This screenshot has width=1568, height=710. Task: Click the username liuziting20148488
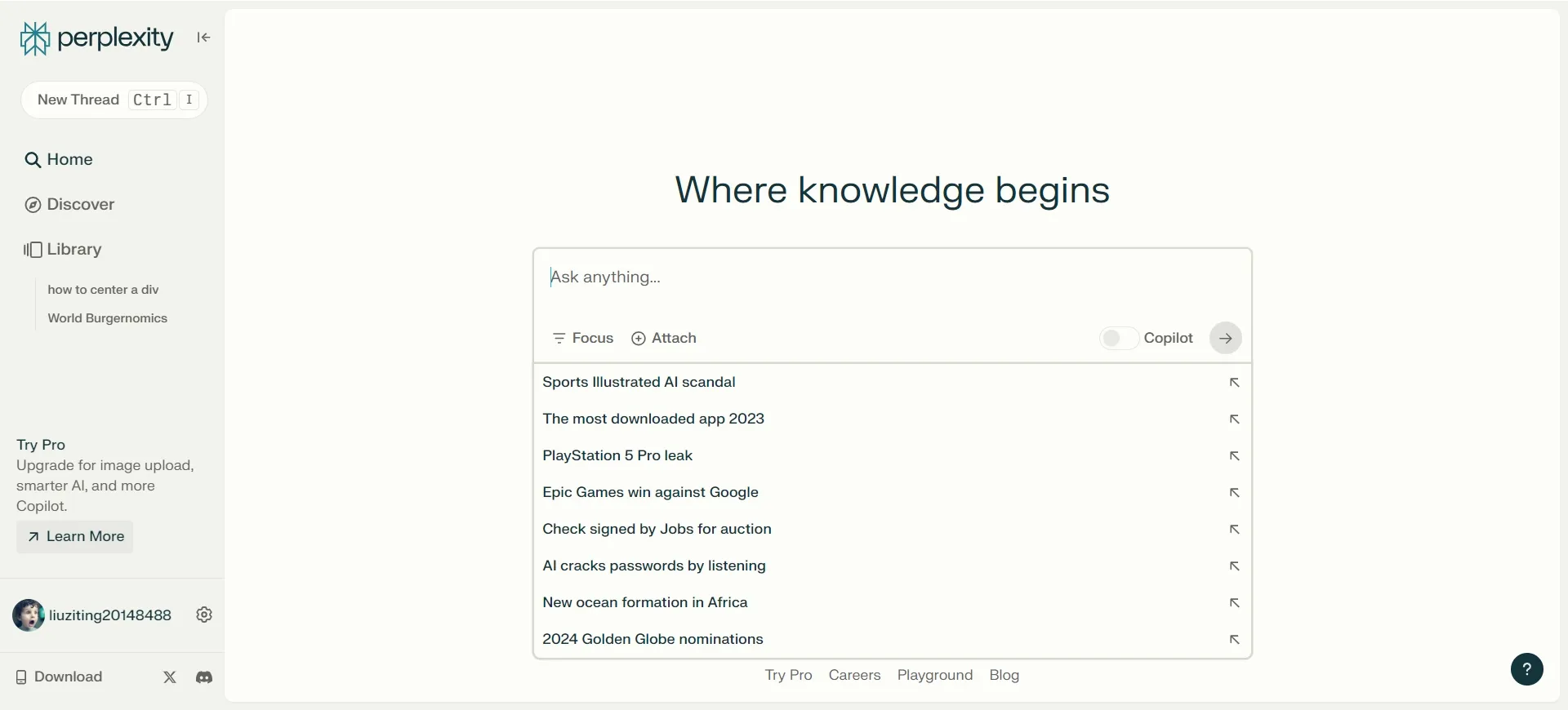pyautogui.click(x=110, y=615)
